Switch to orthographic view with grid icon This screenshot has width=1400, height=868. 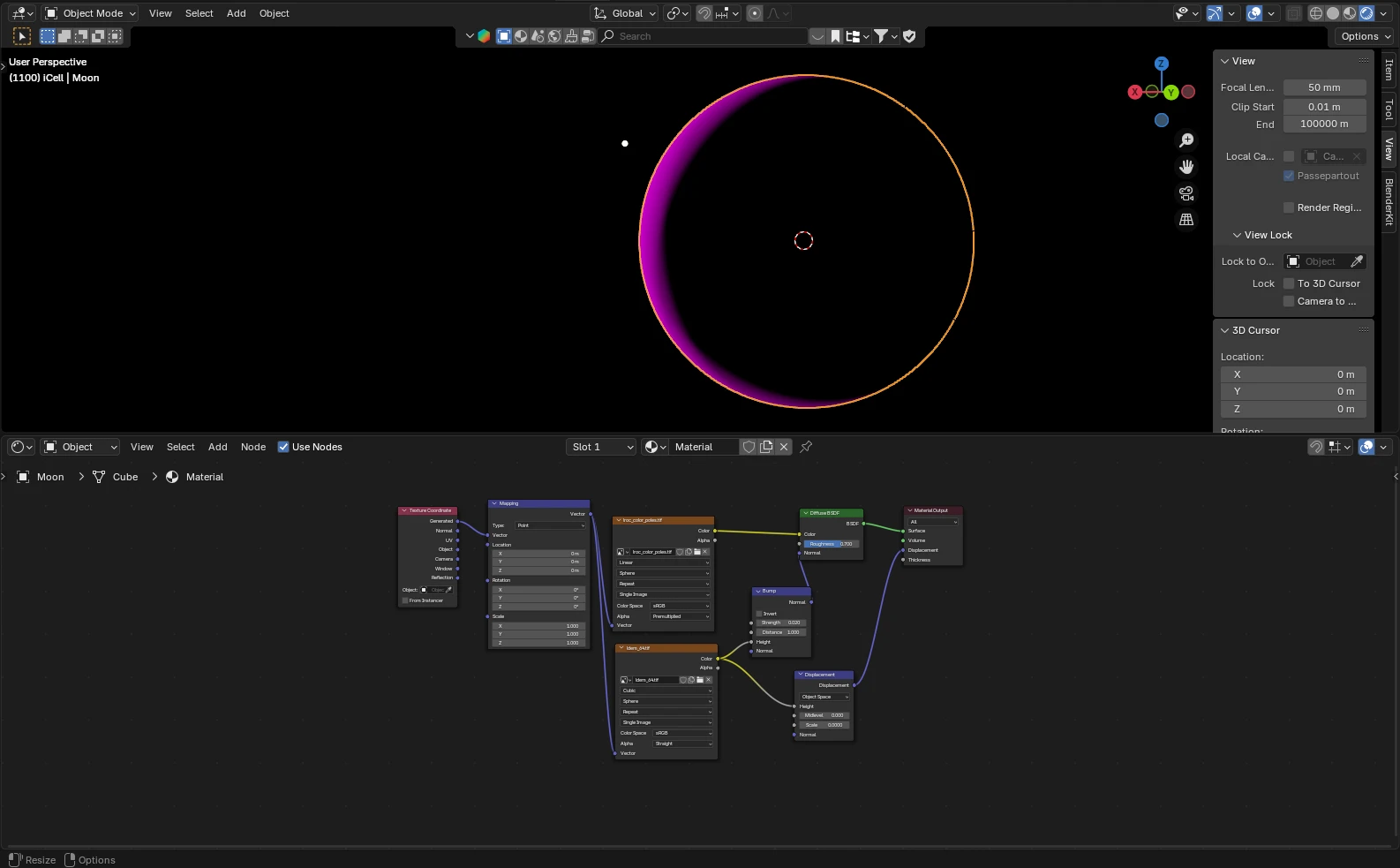tap(1186, 220)
